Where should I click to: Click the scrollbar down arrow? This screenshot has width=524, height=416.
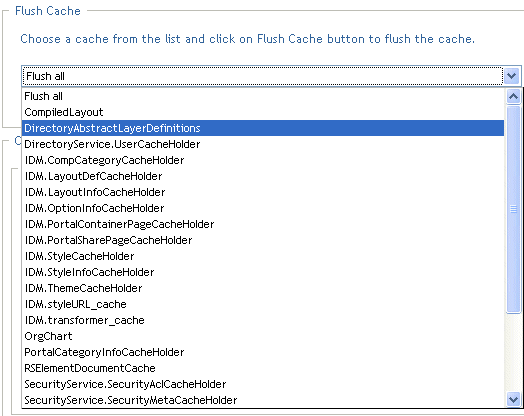pyautogui.click(x=513, y=399)
